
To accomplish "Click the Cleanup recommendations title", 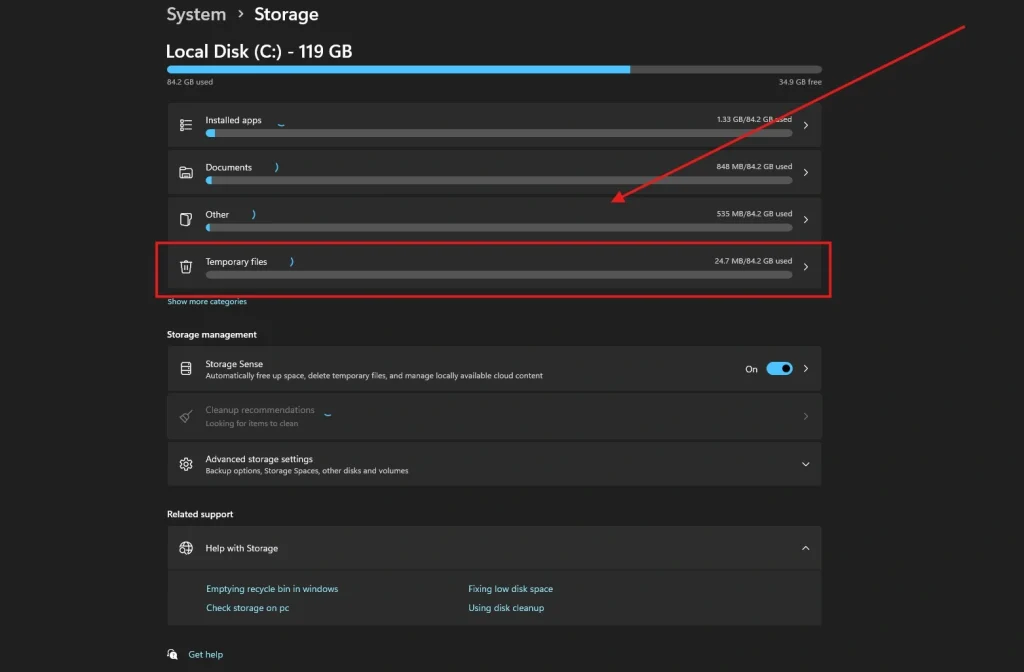I will pos(260,410).
